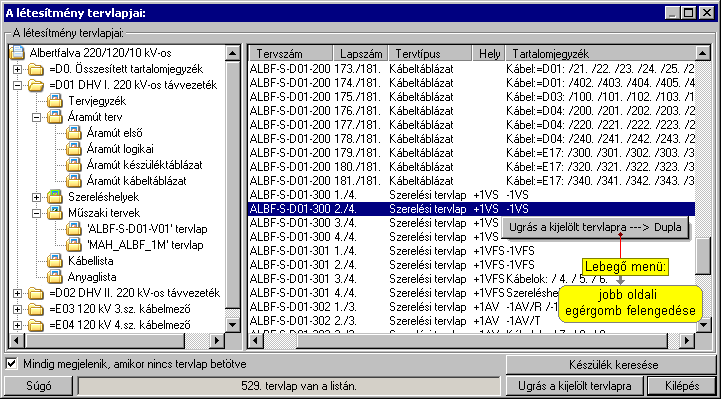Click the Kábellista folder icon

[x=55, y=261]
